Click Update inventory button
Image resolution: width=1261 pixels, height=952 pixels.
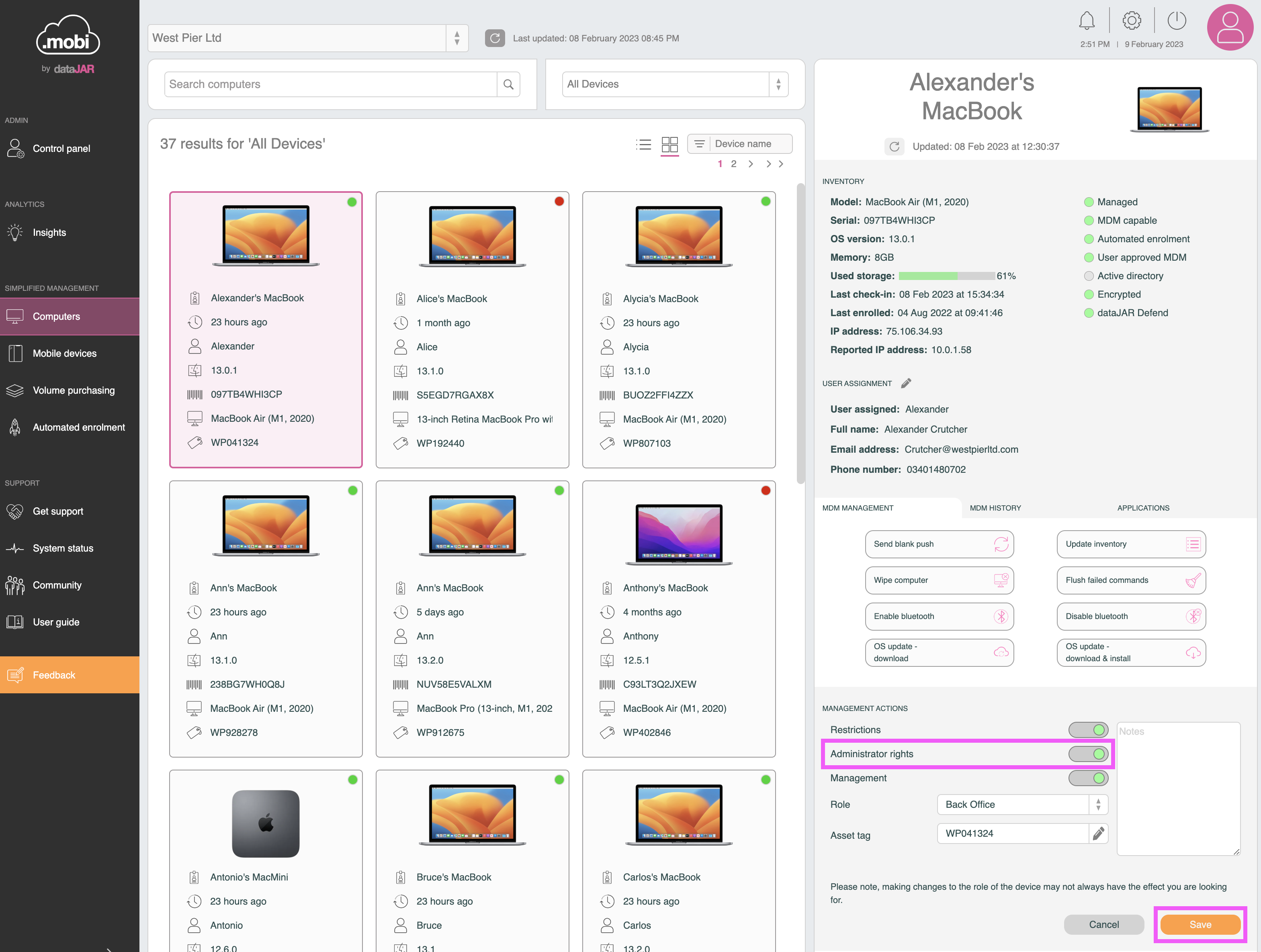pyautogui.click(x=1131, y=544)
